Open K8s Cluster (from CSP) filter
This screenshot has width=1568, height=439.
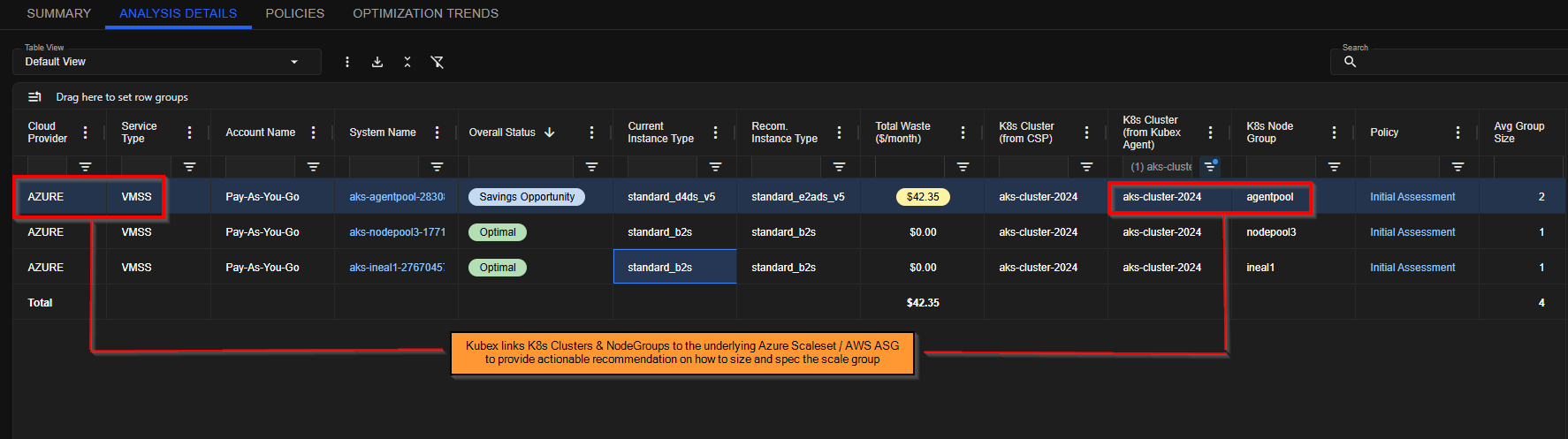point(1086,167)
